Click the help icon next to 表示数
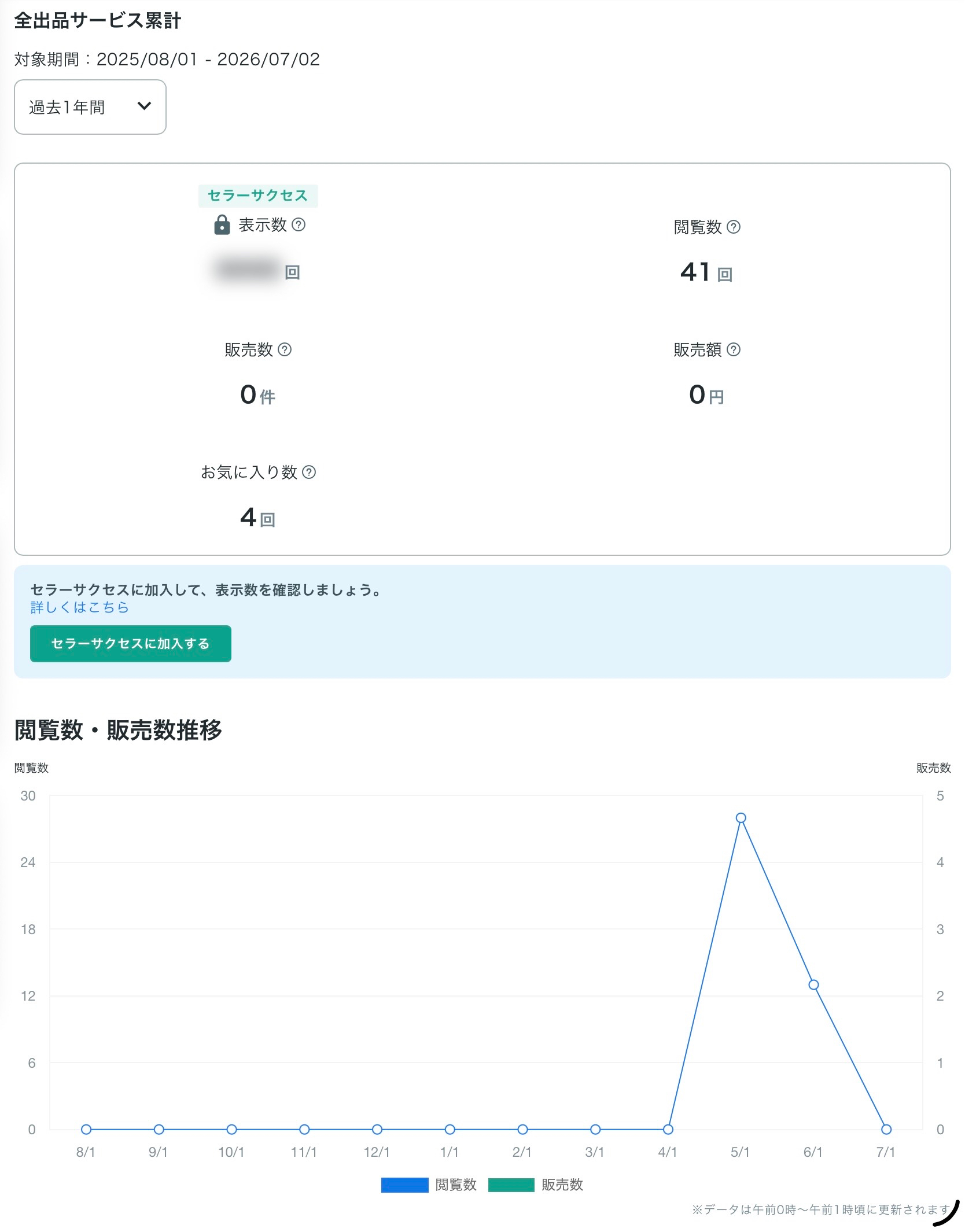 tap(299, 224)
